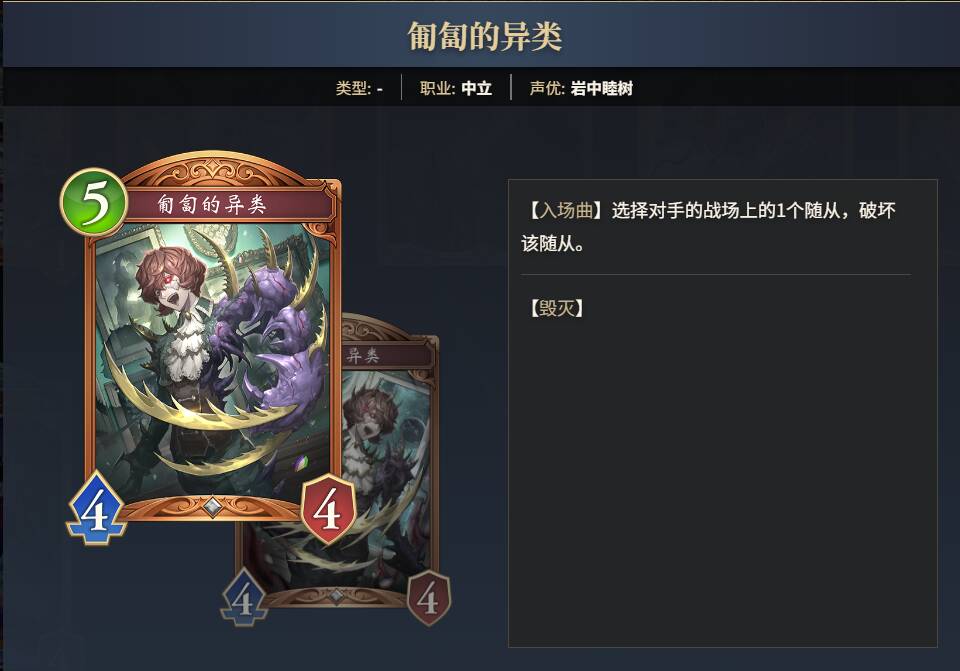Viewport: 960px width, 671px height.
Task: Click 职业: 中立 in info bar
Action: 456,88
